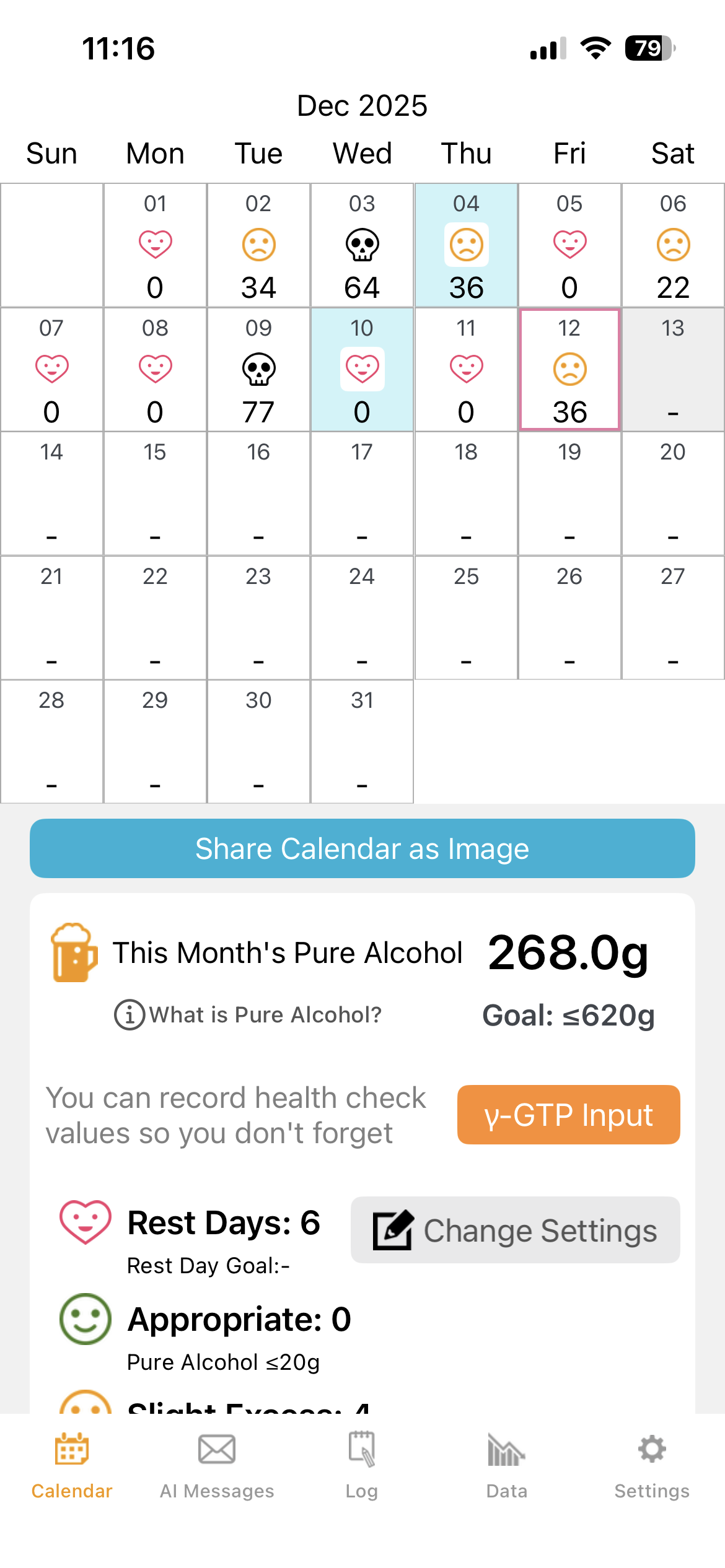Click the Change Settings button
725x1568 pixels.
(515, 1230)
